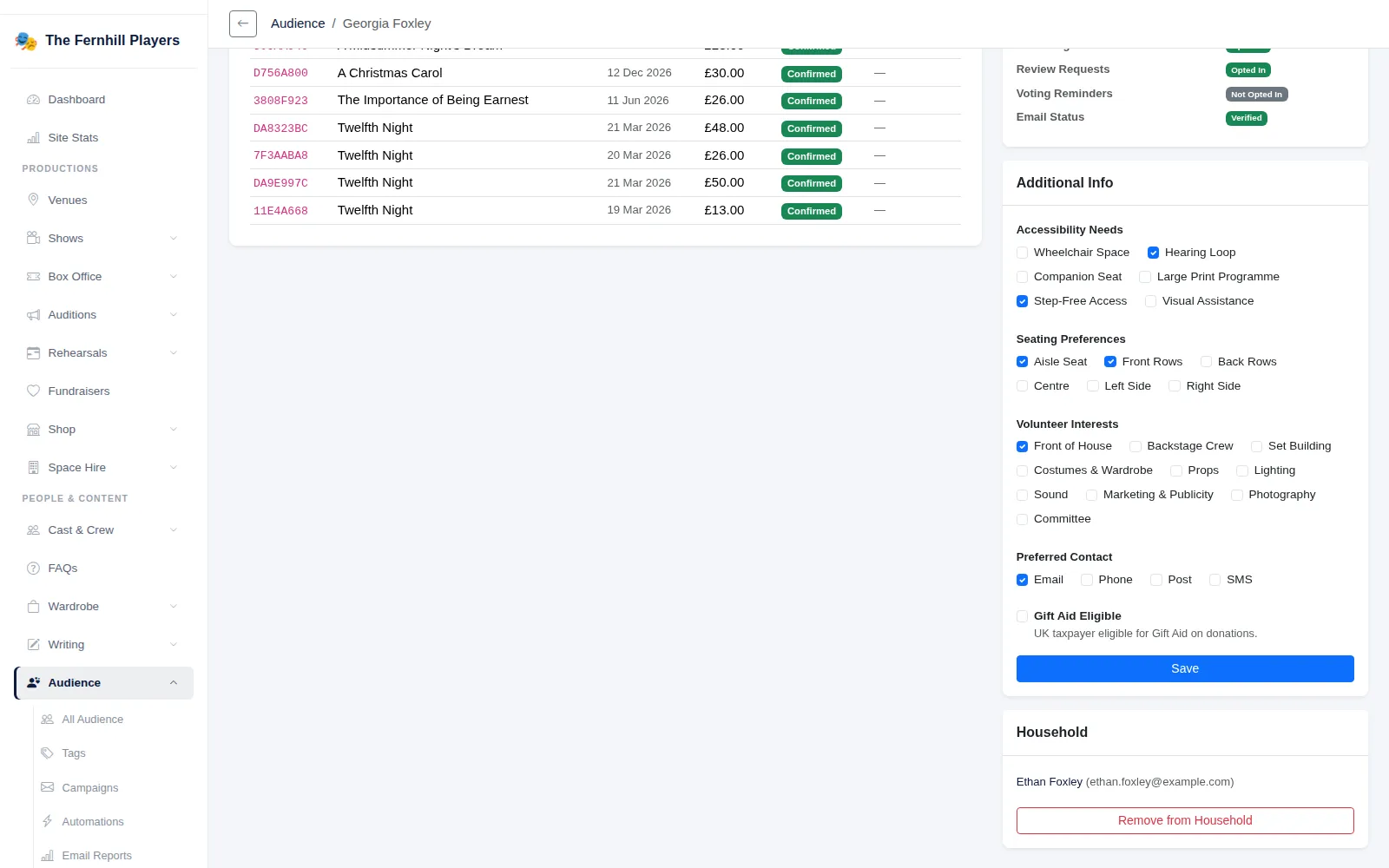The image size is (1389, 868).
Task: Enable the Large Print Programme checkbox
Action: pyautogui.click(x=1145, y=277)
